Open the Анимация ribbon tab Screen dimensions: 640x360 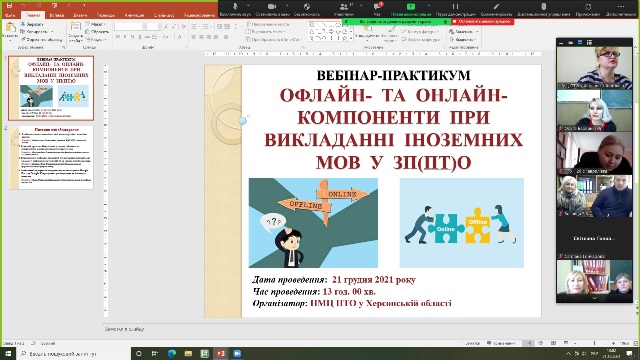pos(134,15)
